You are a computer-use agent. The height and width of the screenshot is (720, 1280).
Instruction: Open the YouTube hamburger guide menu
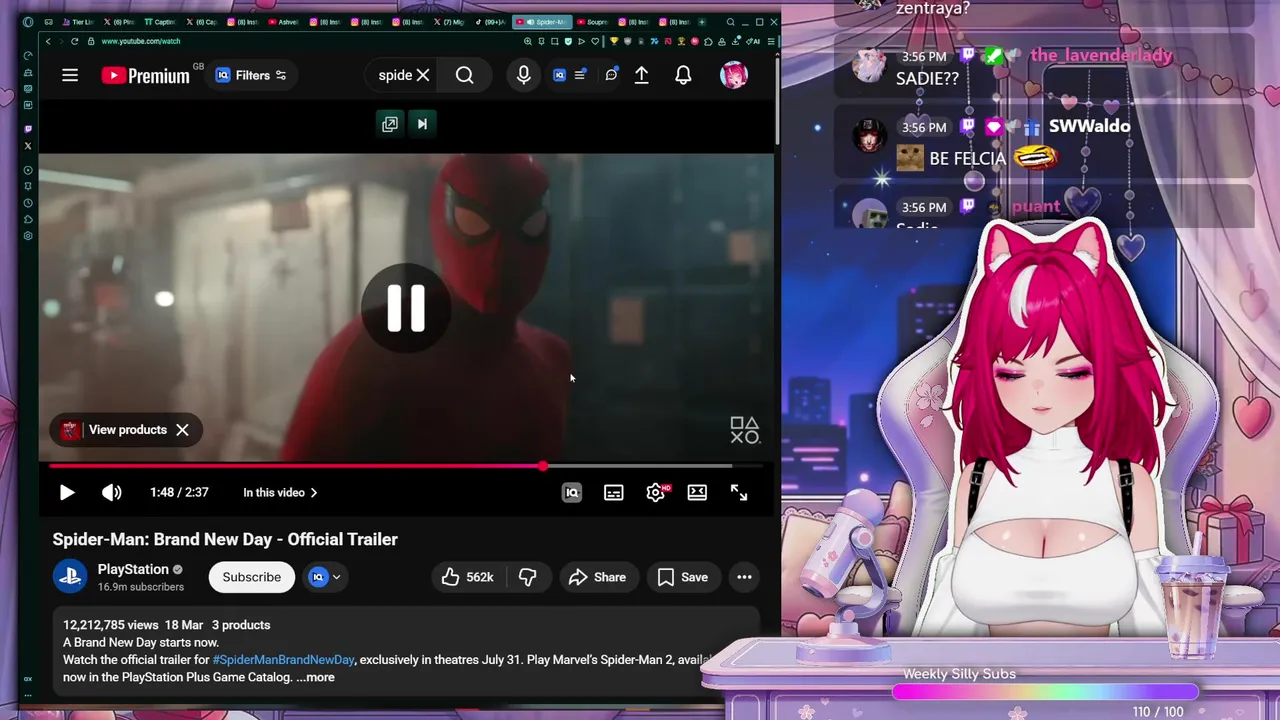(70, 75)
